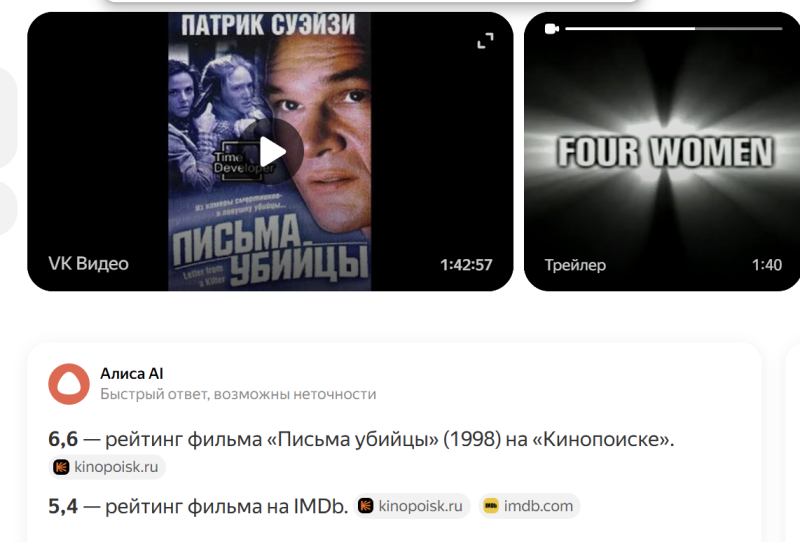
Task: Open the Алиса AI heading
Action: [132, 374]
